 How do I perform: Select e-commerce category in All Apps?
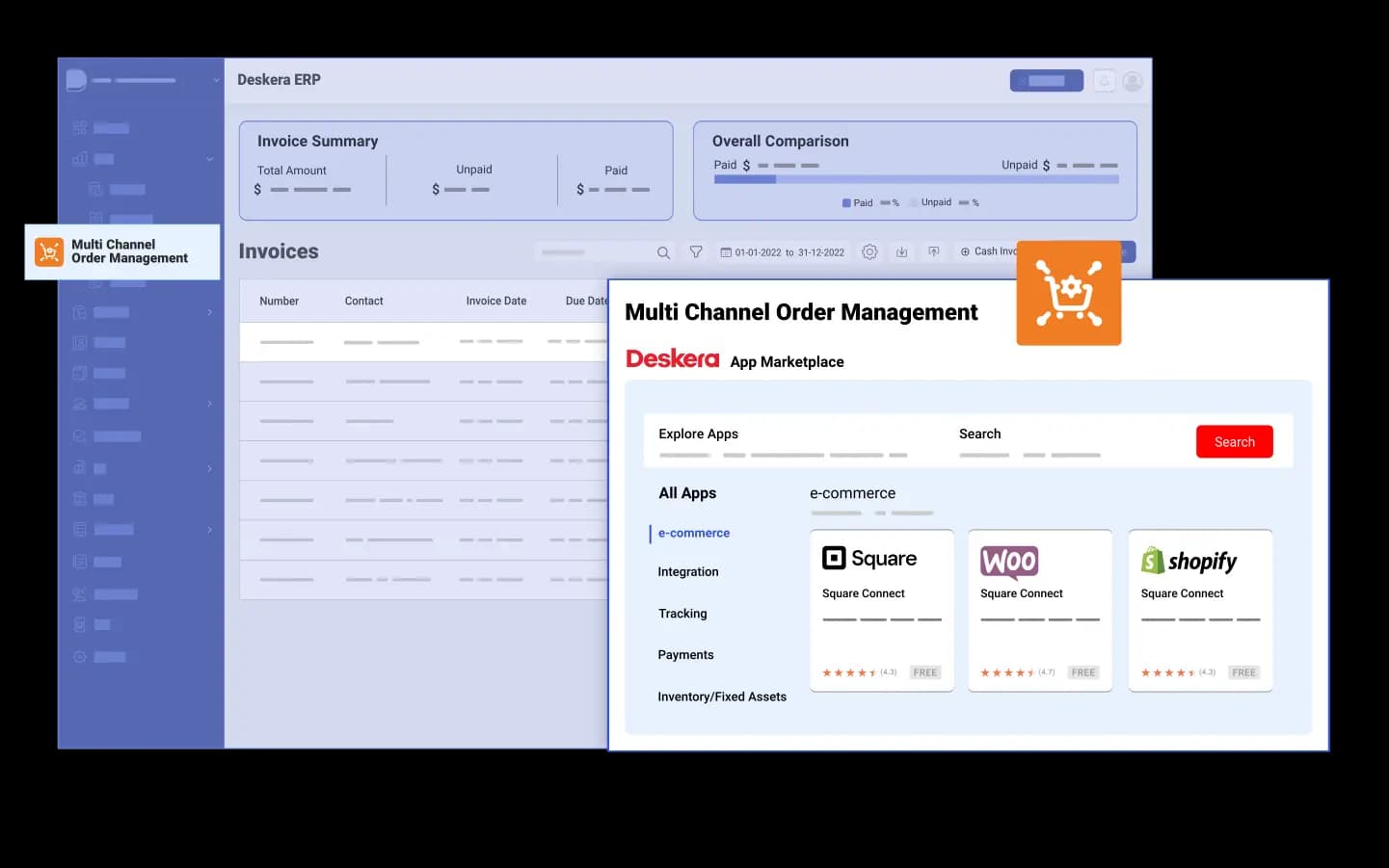pyautogui.click(x=693, y=533)
